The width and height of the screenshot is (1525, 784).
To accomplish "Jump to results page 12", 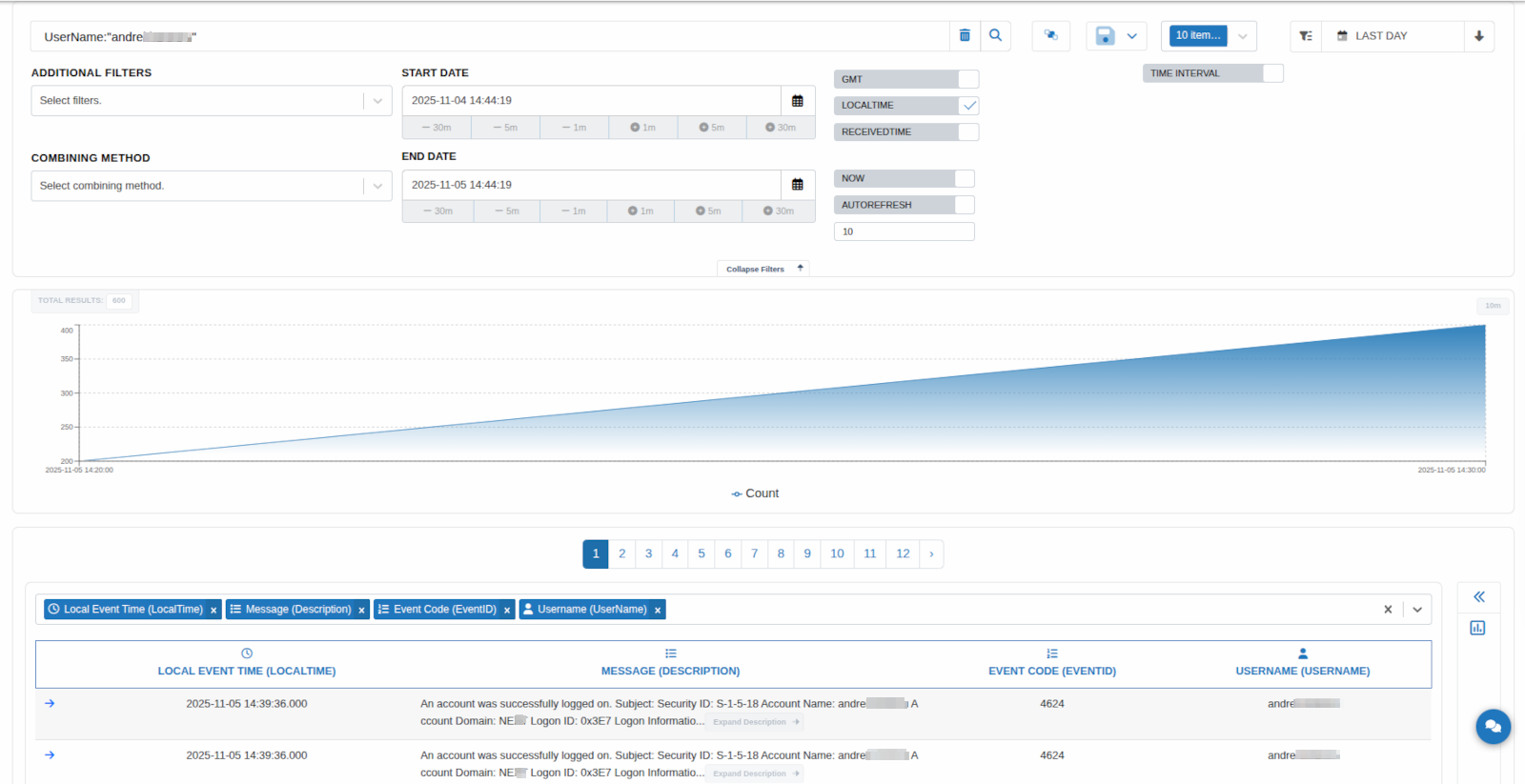I will (x=903, y=553).
